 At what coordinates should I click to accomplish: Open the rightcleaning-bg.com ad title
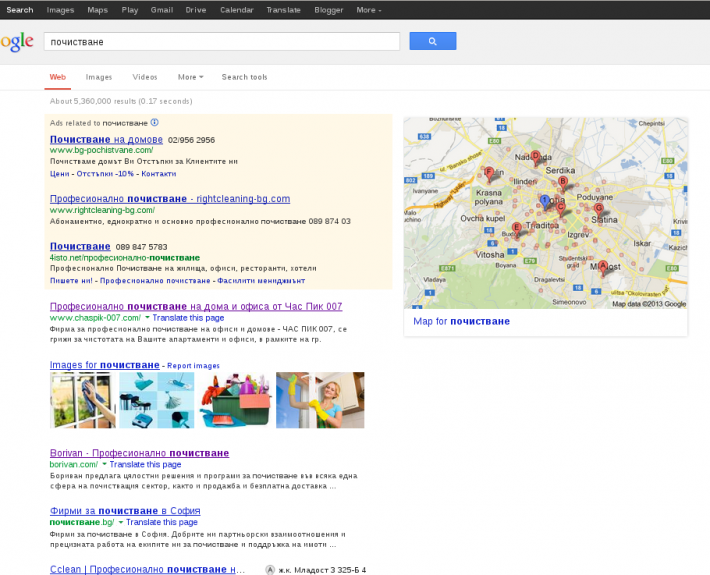click(x=170, y=199)
